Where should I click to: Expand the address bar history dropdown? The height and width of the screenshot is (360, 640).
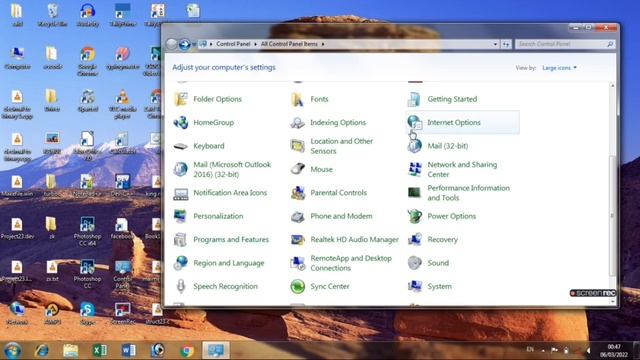tap(495, 44)
